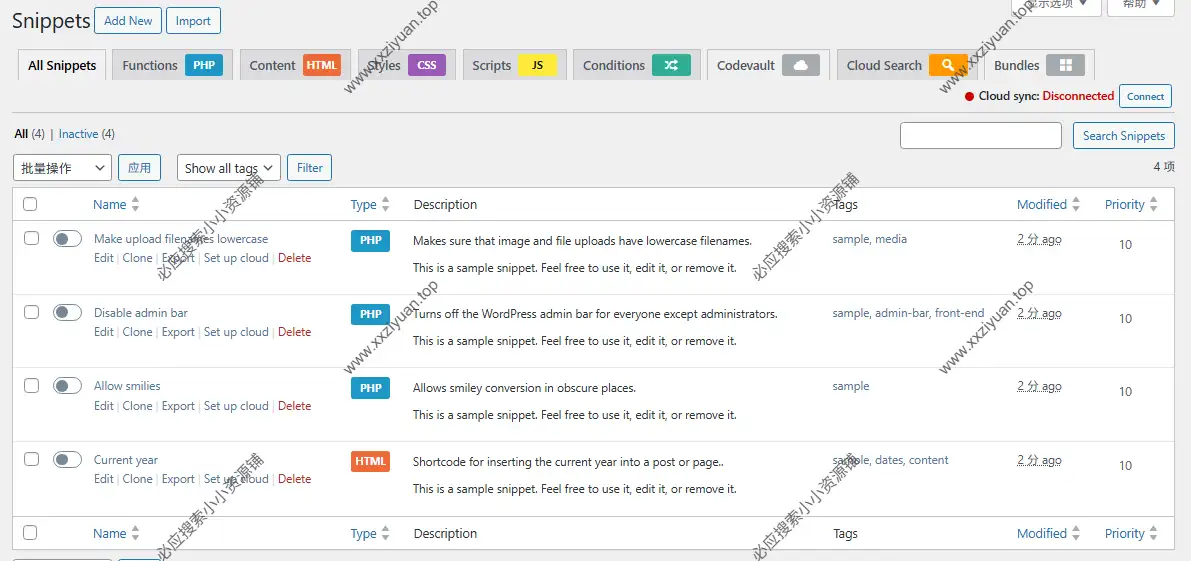Focus the snippet search input field
1191x561 pixels.
pos(980,136)
